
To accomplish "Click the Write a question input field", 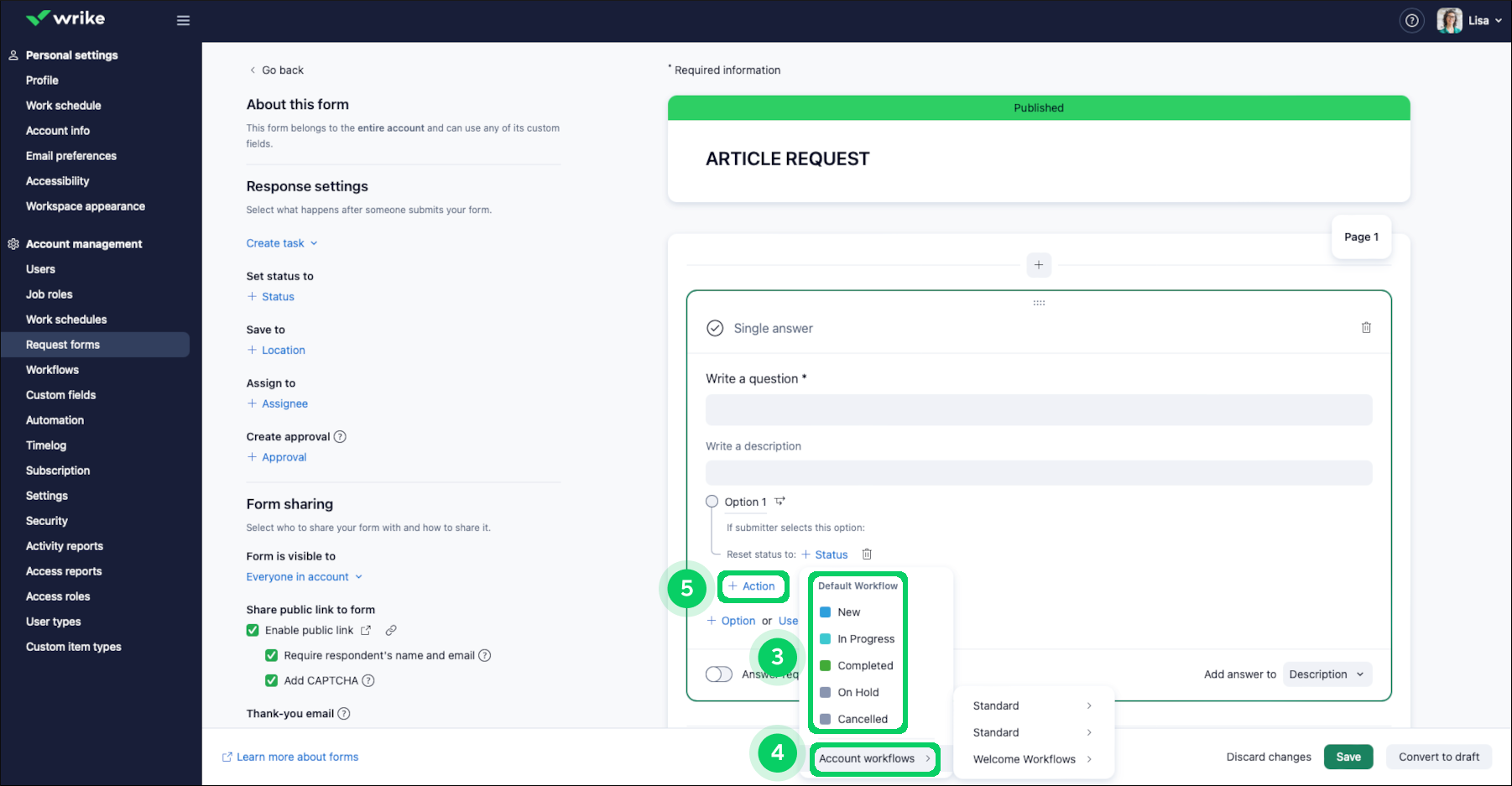I will tap(1039, 410).
